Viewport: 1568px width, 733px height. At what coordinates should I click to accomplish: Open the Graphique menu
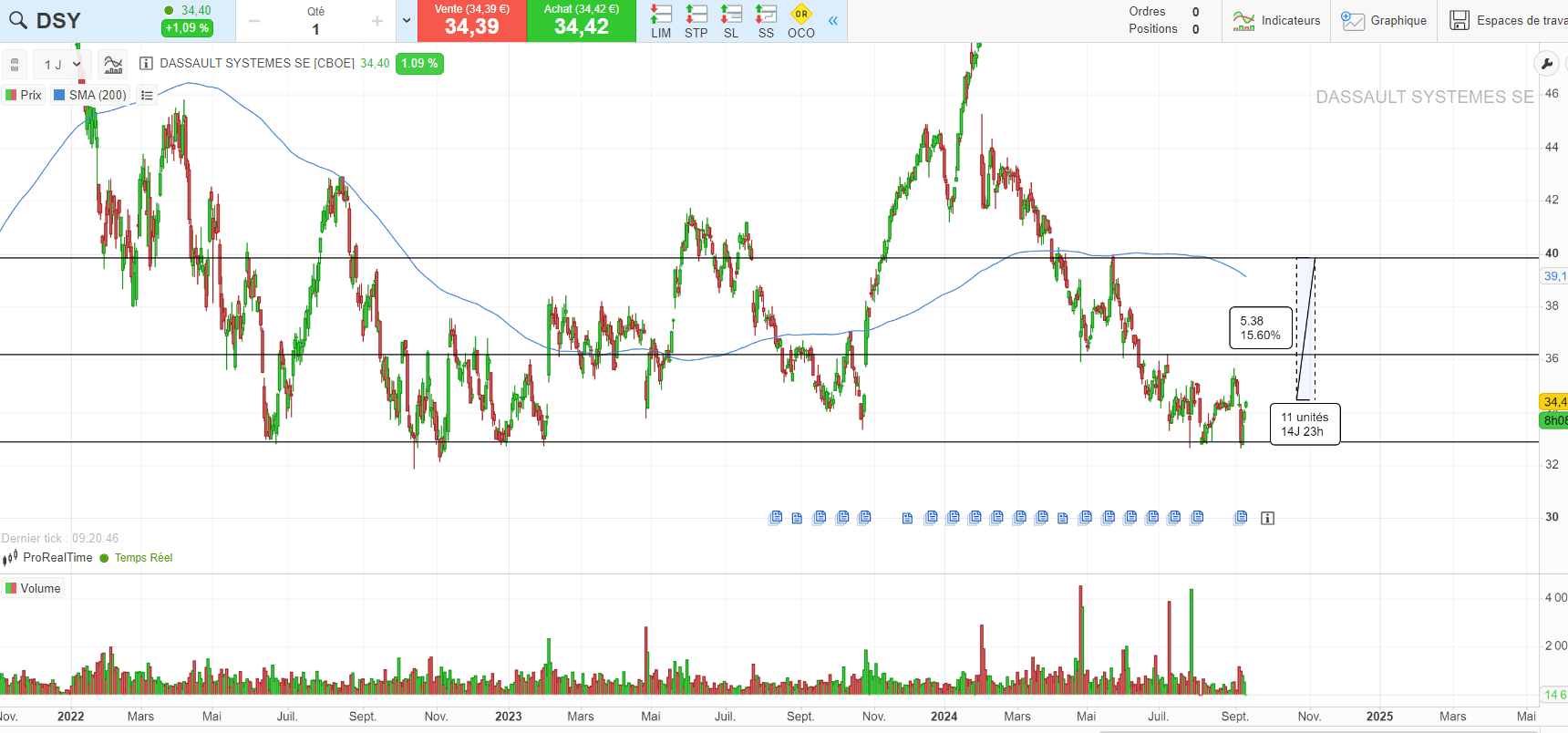tap(1384, 20)
